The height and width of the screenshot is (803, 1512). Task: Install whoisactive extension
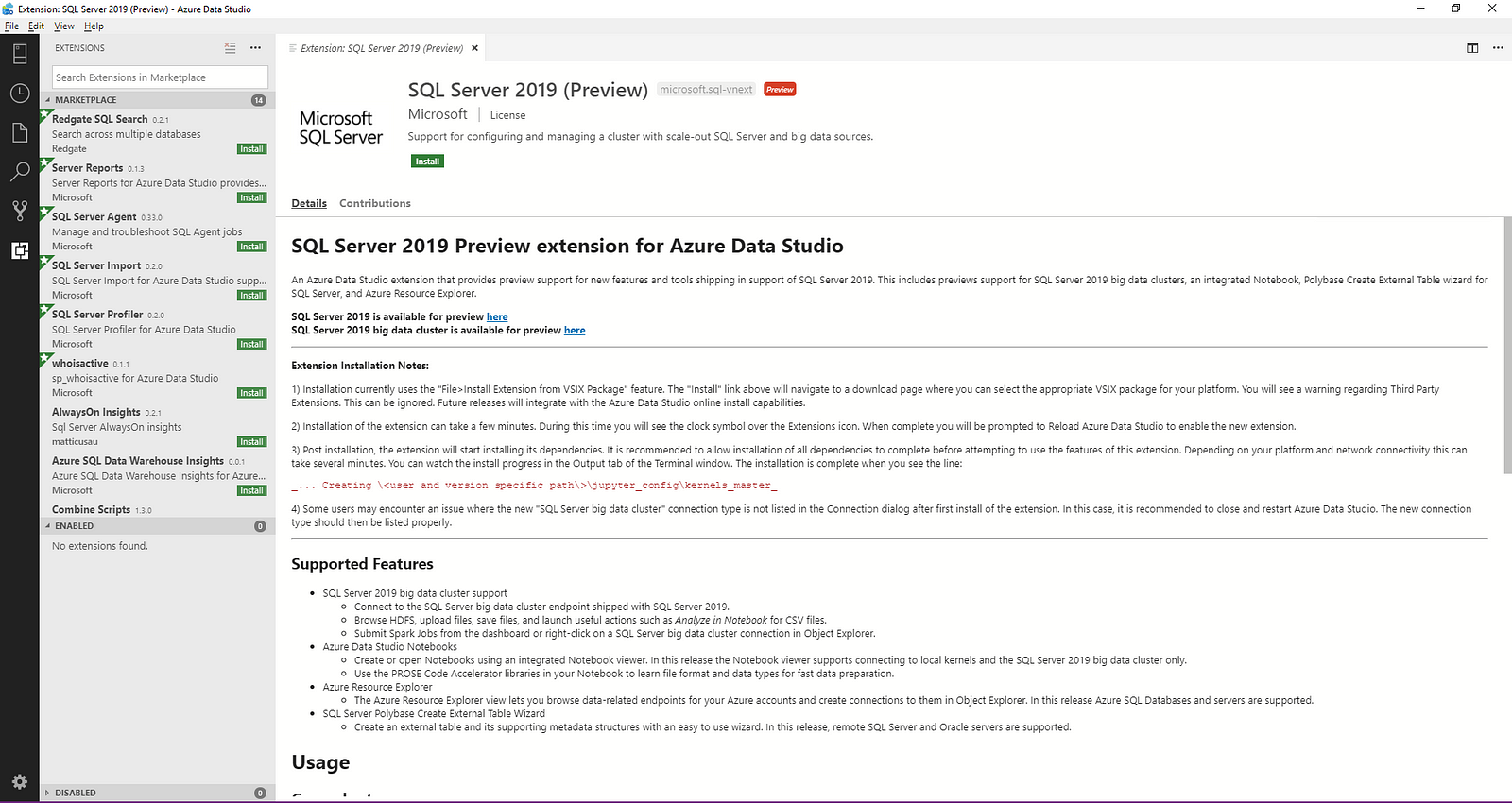pyautogui.click(x=251, y=393)
